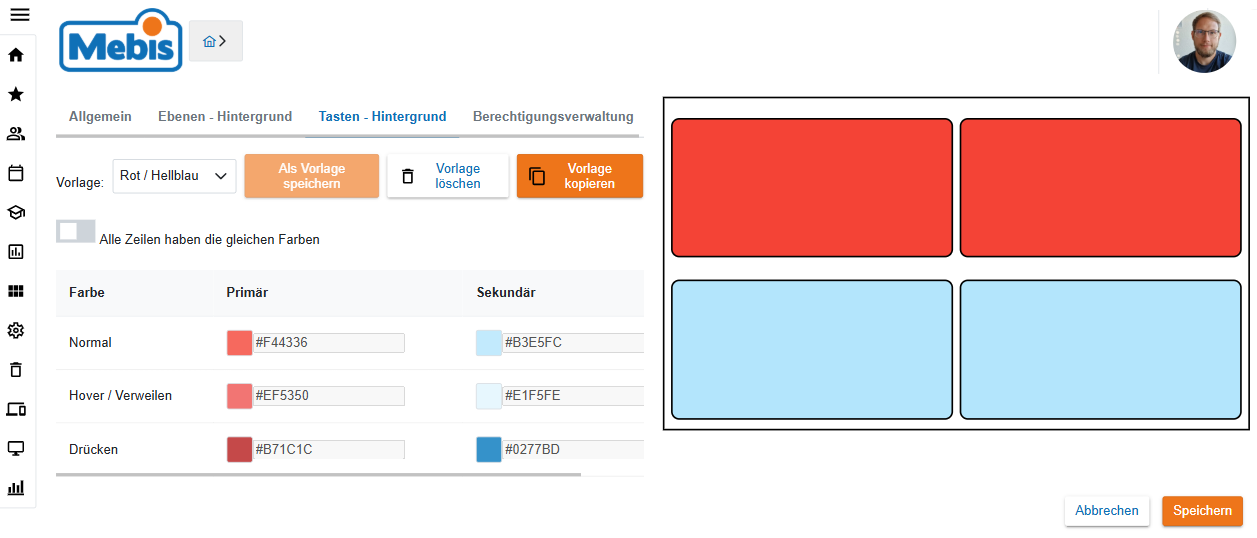
Task: Switch to the Allgemein tab
Action: [x=100, y=117]
